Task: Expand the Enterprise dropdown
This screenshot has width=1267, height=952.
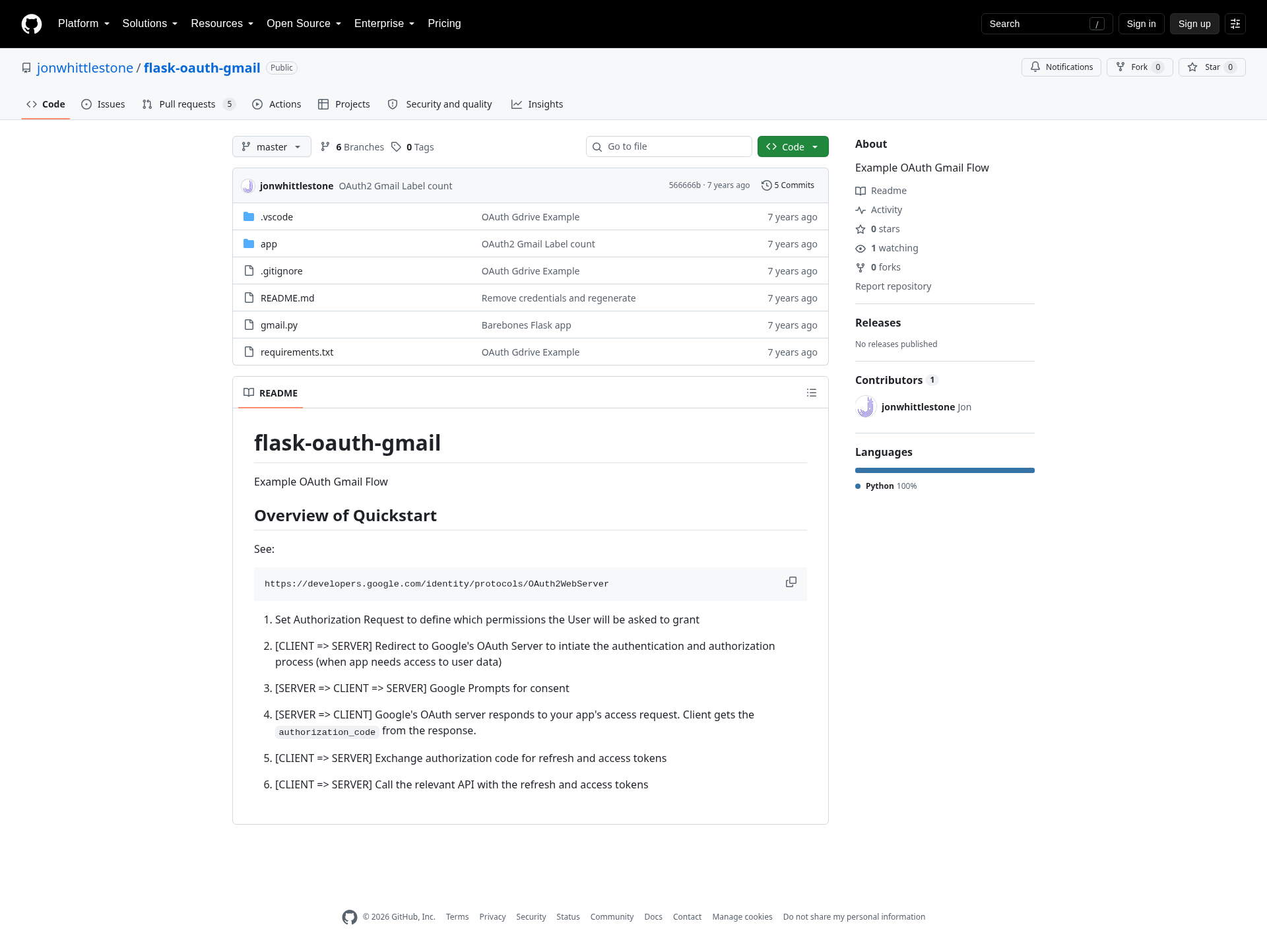Action: coord(385,24)
